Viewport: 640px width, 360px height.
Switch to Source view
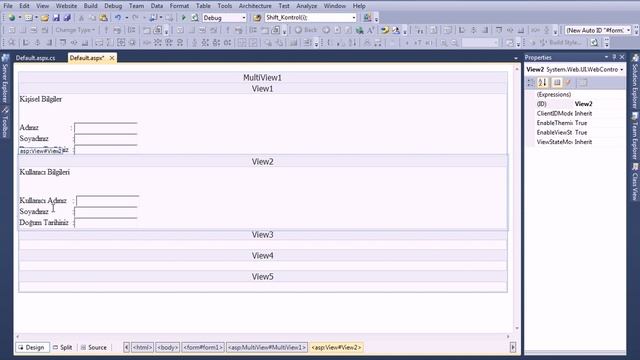pos(94,347)
